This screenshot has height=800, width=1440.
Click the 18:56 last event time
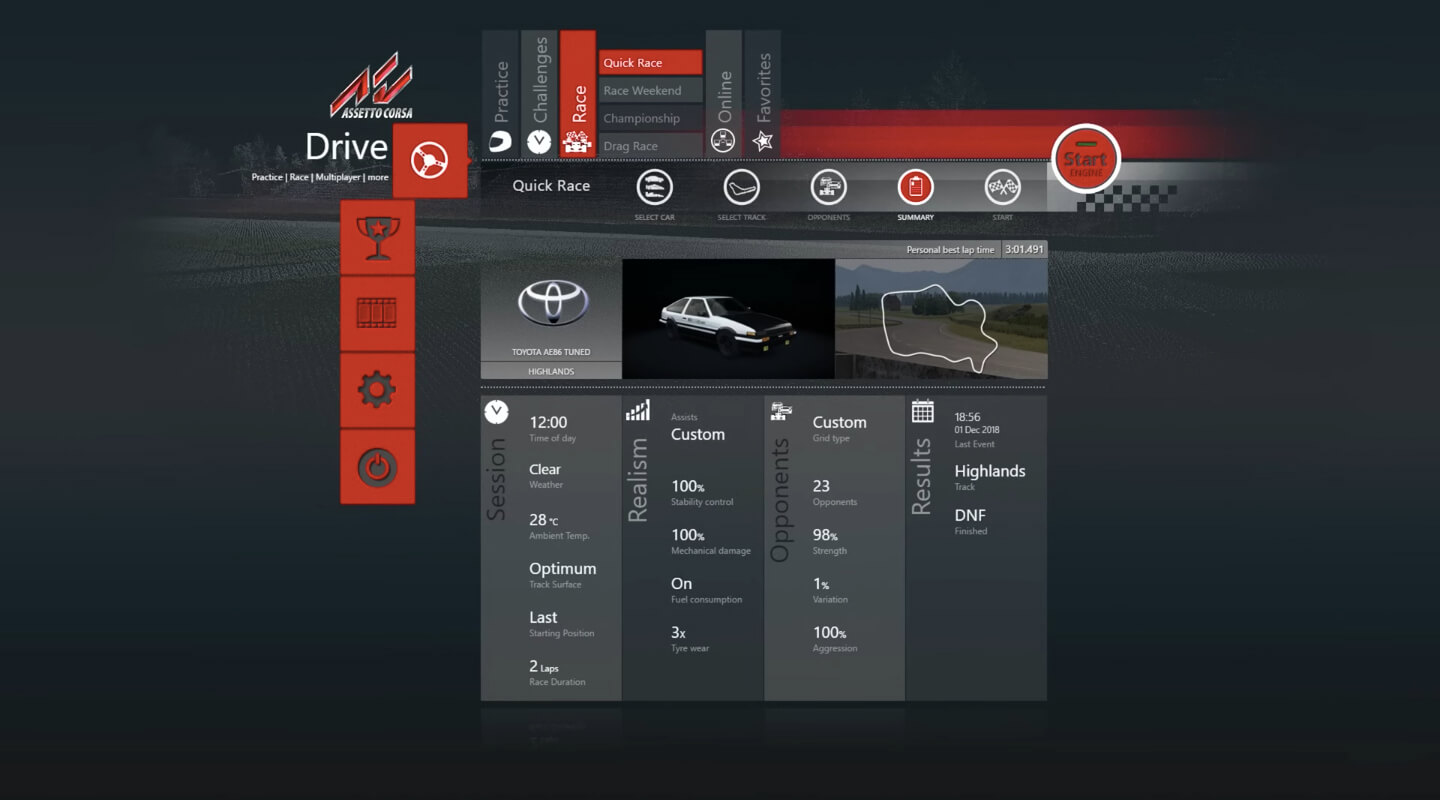[x=967, y=417]
